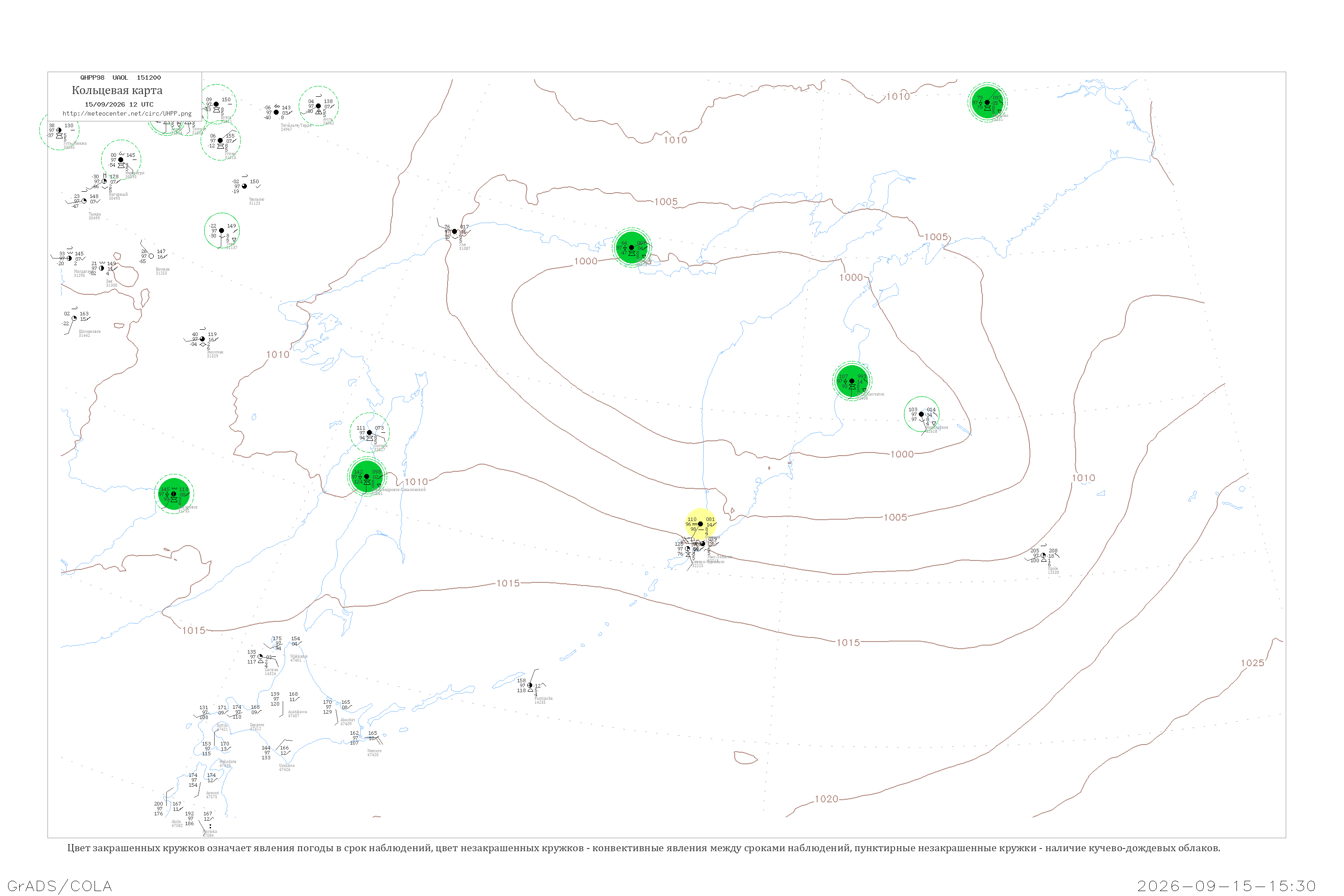The width and height of the screenshot is (1344, 896).
Task: Click the Sapporo 47412 station label
Action: click(257, 727)
